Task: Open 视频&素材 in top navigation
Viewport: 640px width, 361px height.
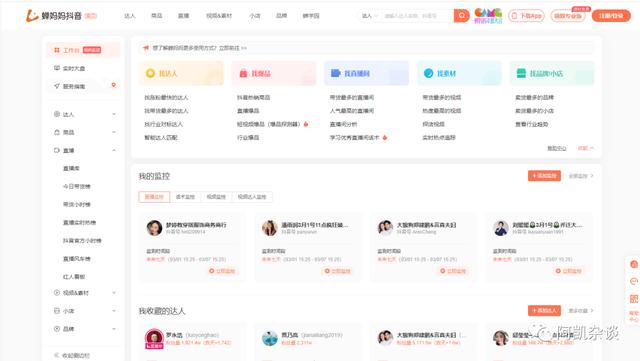Action: pyautogui.click(x=219, y=16)
